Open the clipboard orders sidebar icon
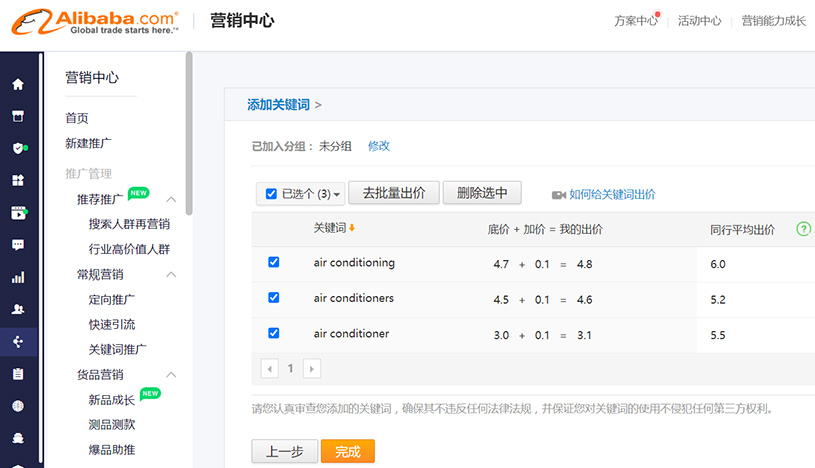This screenshot has height=468, width=815. coord(18,374)
